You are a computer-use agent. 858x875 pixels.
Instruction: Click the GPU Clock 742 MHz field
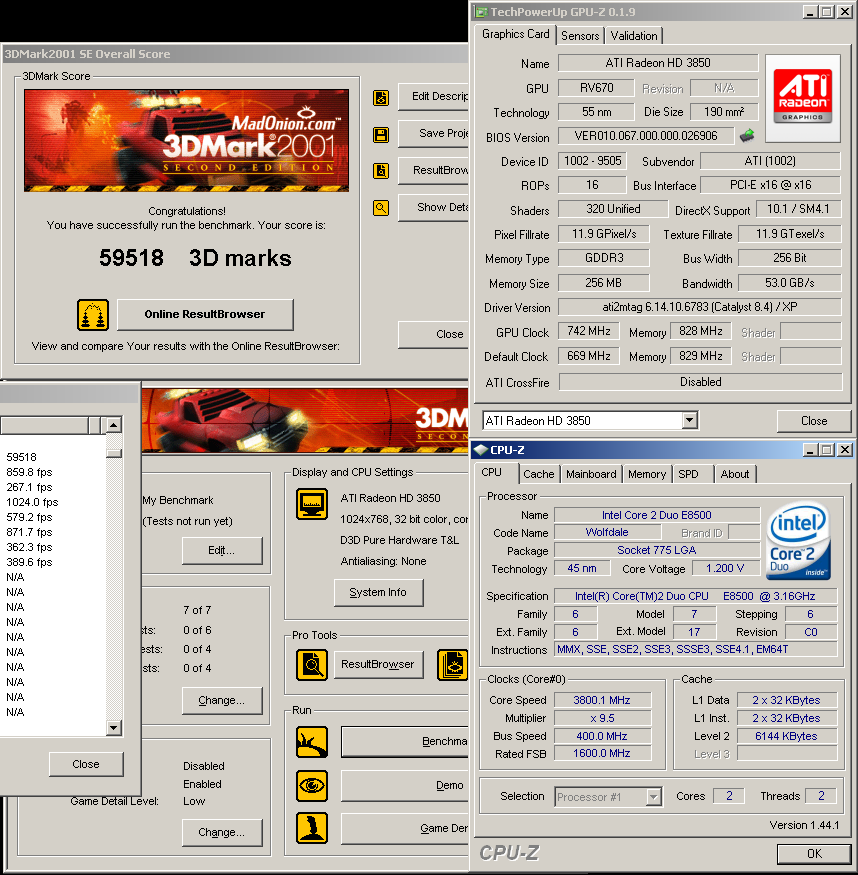[x=589, y=331]
